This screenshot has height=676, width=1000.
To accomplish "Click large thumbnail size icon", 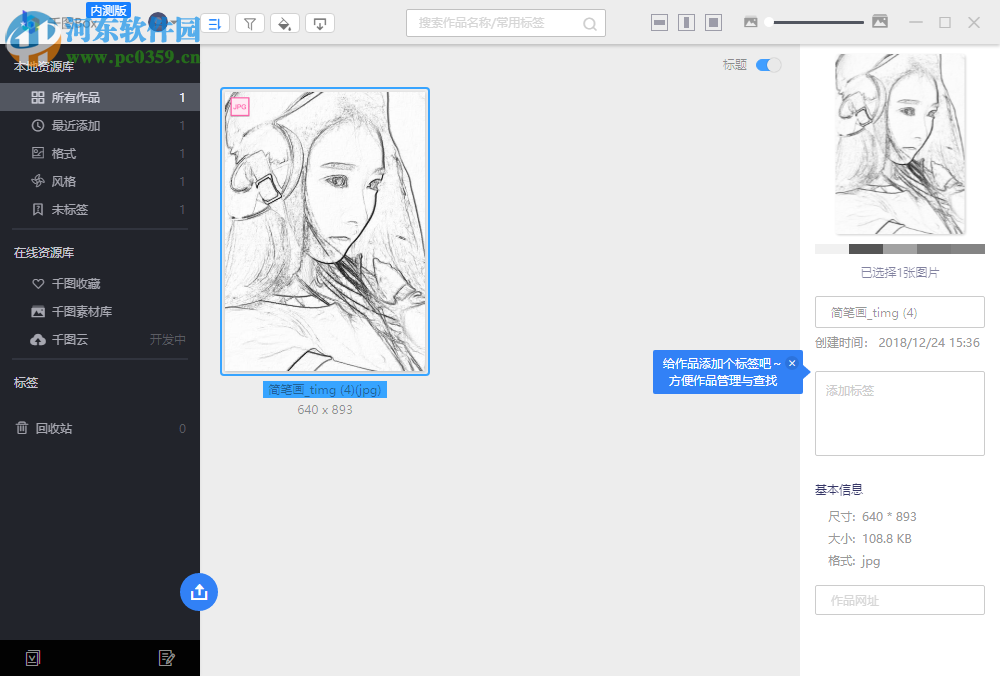I will [x=880, y=22].
